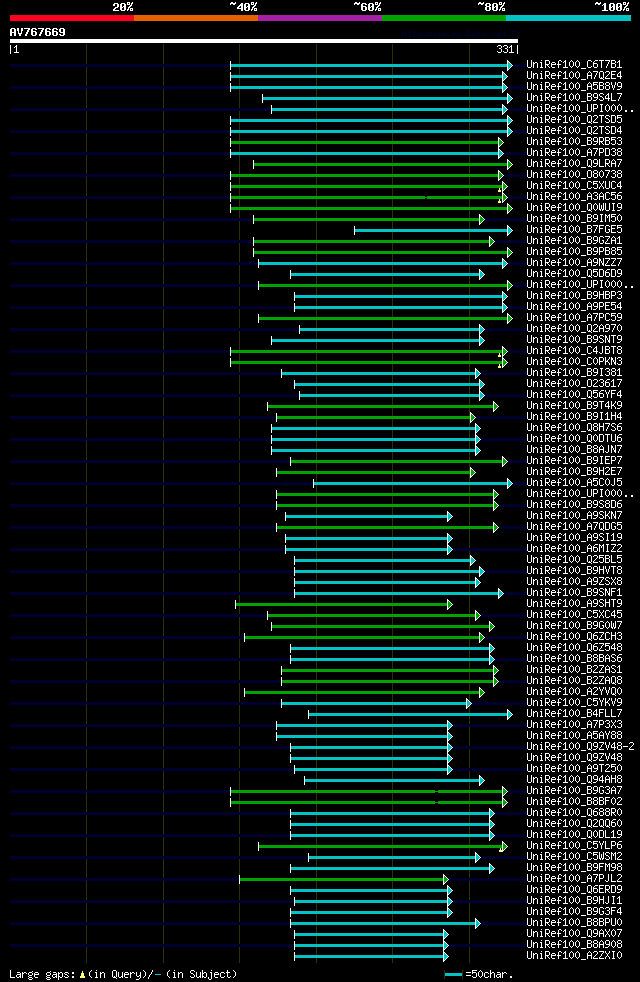The width and height of the screenshot is (640, 982).
Task: Pick the UniRef100_B9I381 subject name
Action: pos(574,373)
